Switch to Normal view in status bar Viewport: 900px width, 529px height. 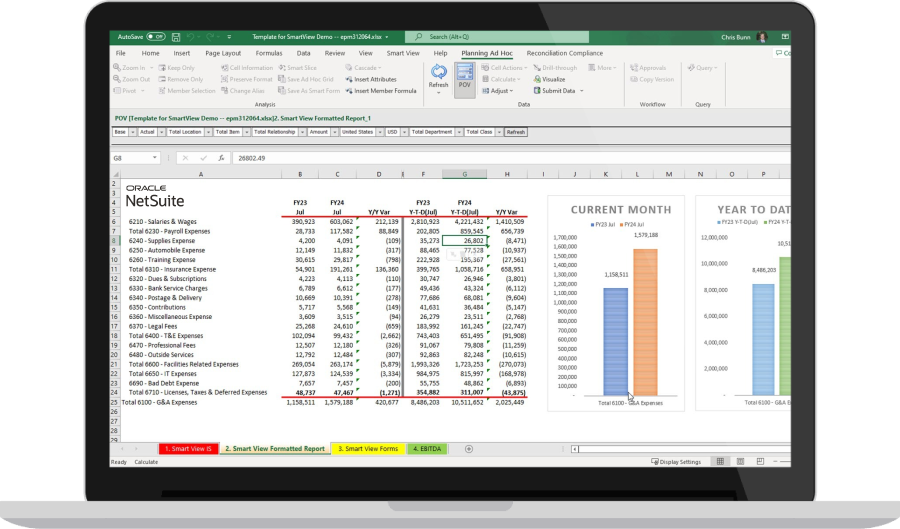720,461
